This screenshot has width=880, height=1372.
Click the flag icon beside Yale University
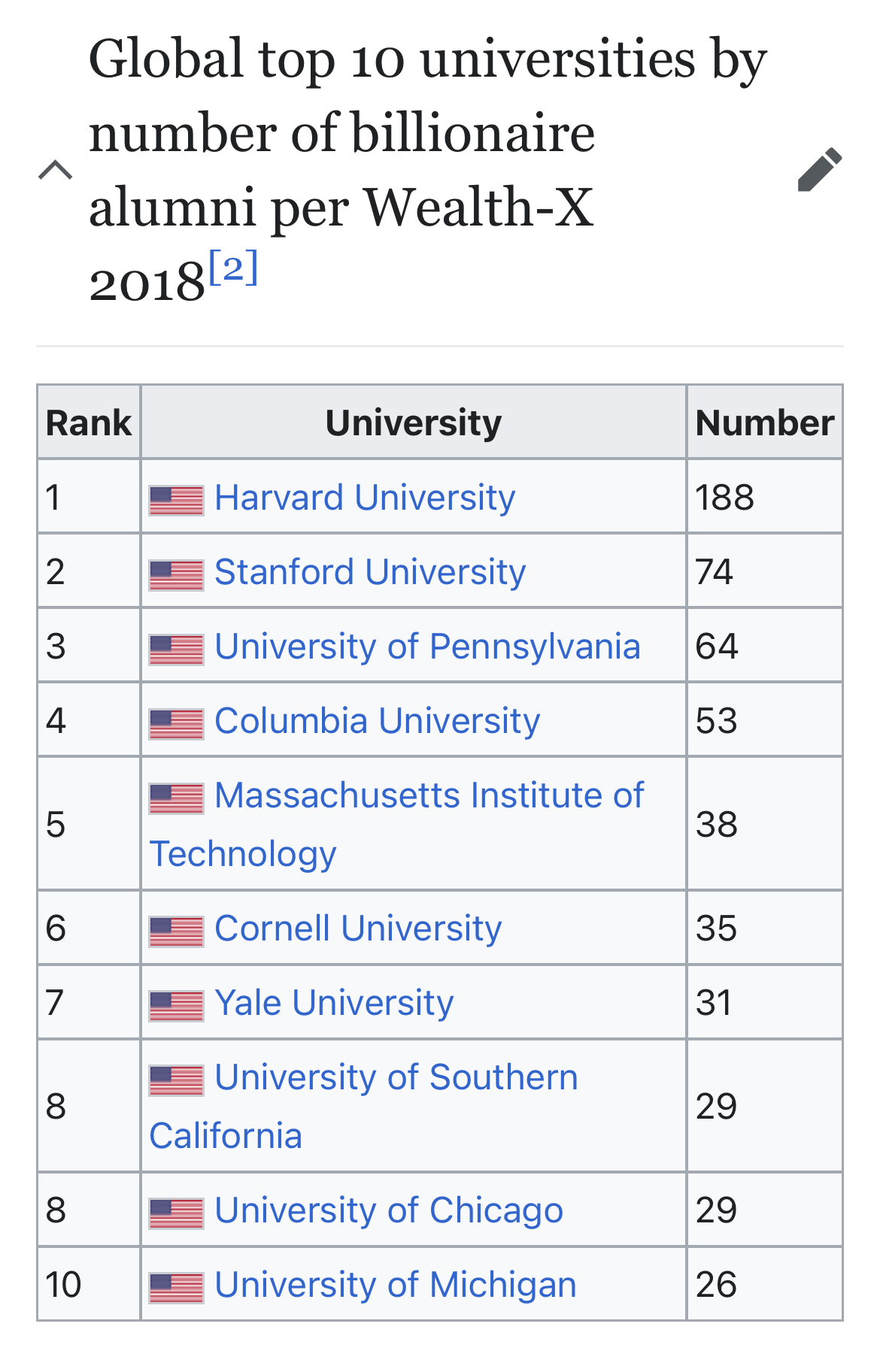pyautogui.click(x=176, y=1005)
